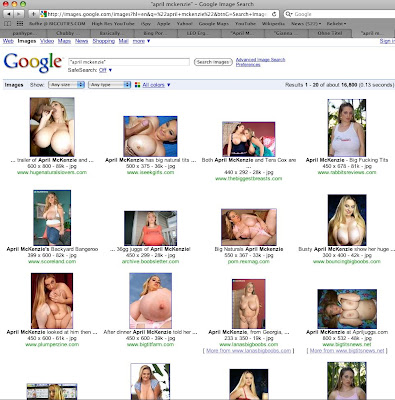Open the Yahoo! bookmark
Viewport: 395px width, 400px height.
[x=184, y=24]
